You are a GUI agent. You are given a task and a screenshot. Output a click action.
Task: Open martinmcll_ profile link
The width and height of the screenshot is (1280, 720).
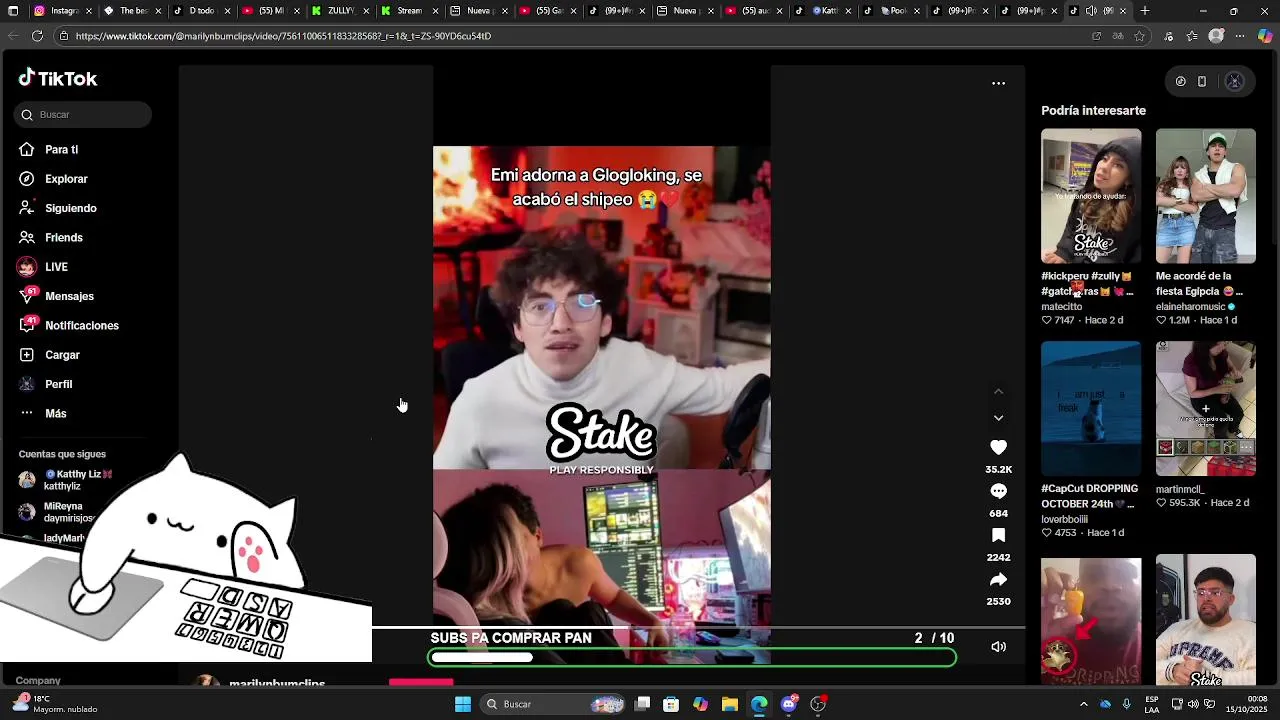[x=1180, y=489]
